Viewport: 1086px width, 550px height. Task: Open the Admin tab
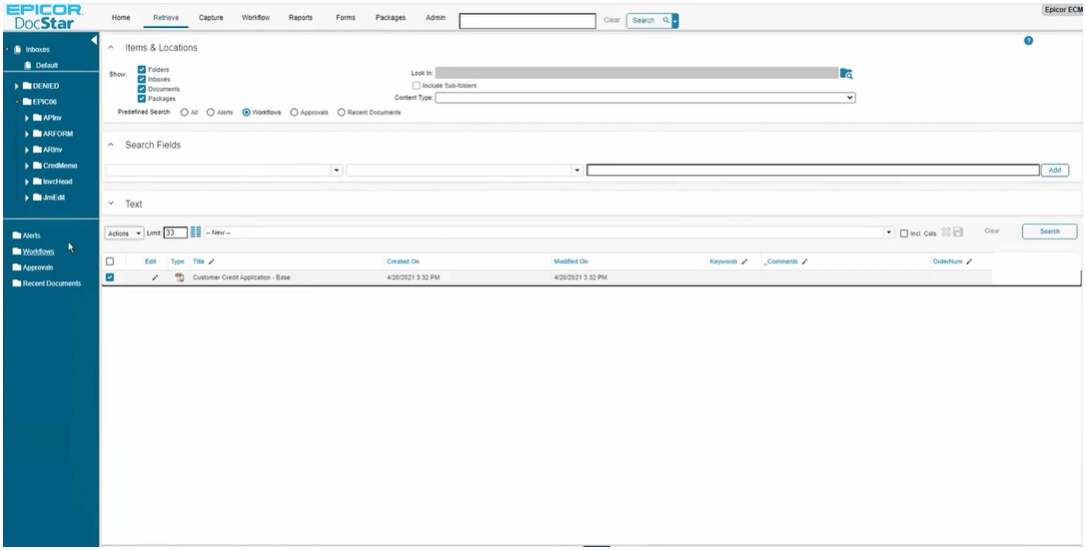[x=435, y=18]
